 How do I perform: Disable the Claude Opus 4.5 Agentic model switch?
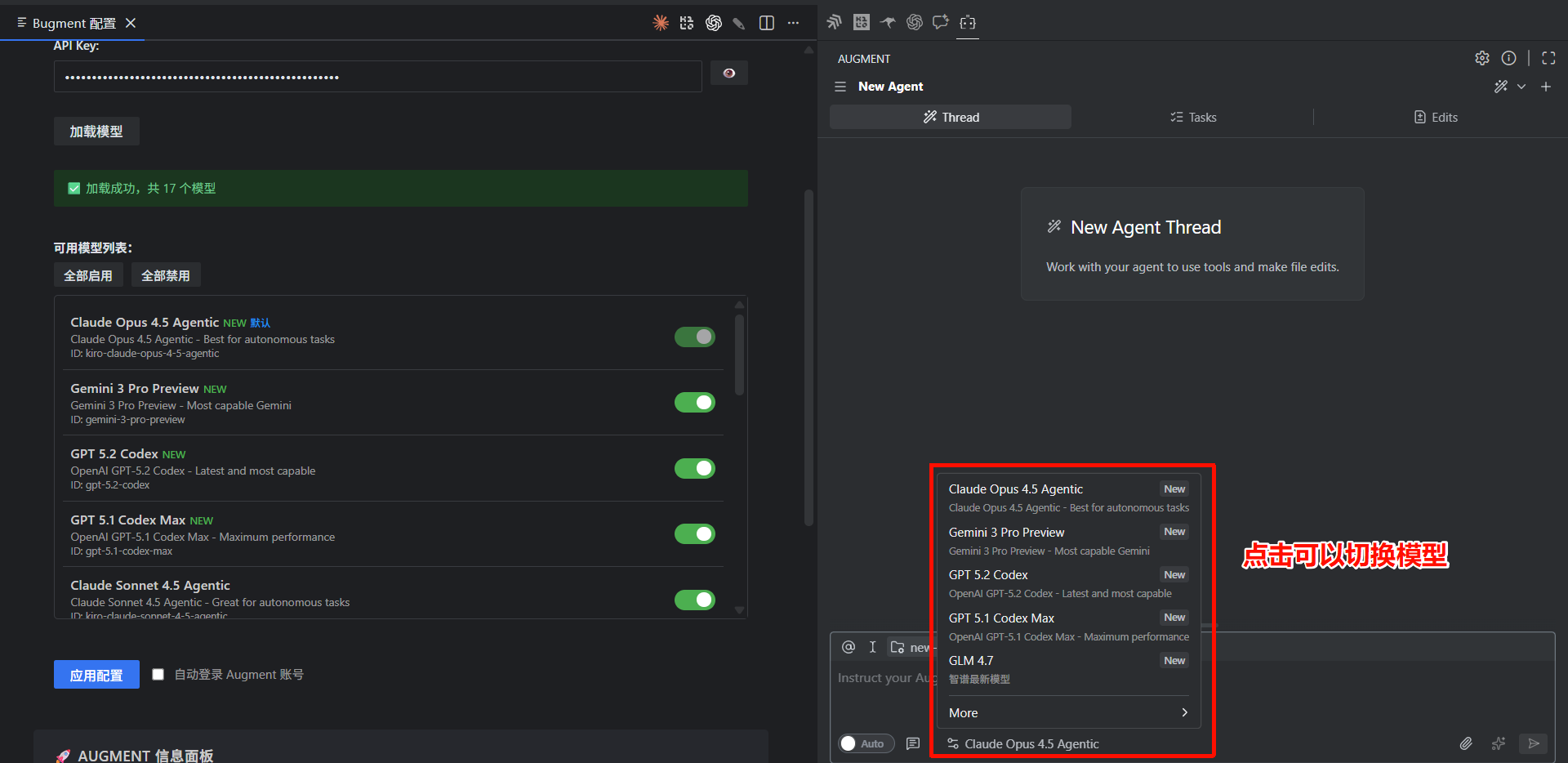tap(695, 337)
